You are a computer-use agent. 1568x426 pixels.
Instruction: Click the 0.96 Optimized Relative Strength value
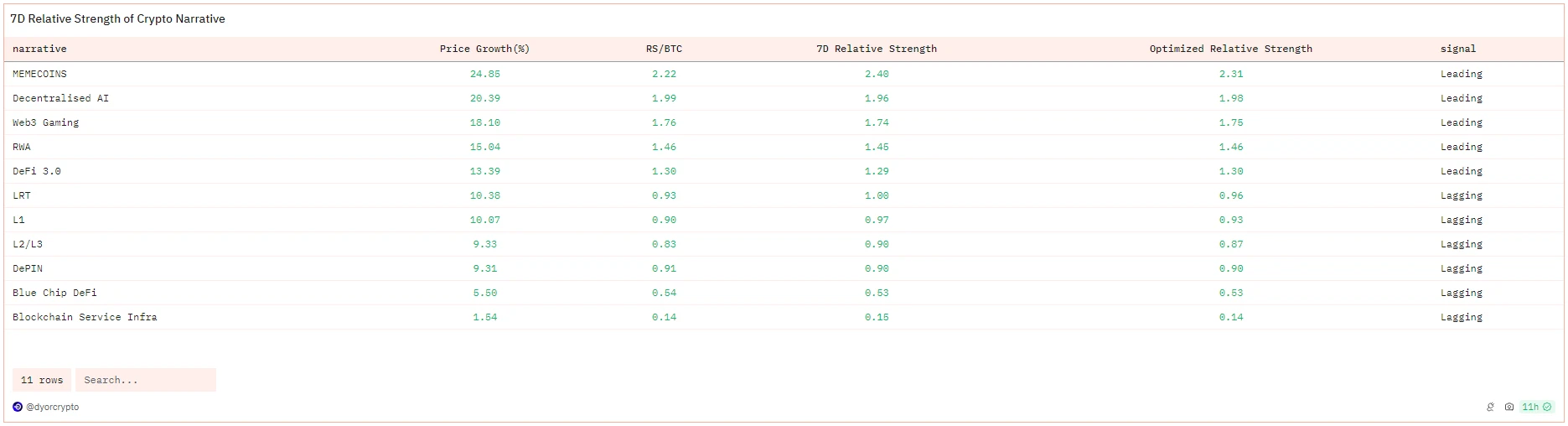pyautogui.click(x=1231, y=195)
